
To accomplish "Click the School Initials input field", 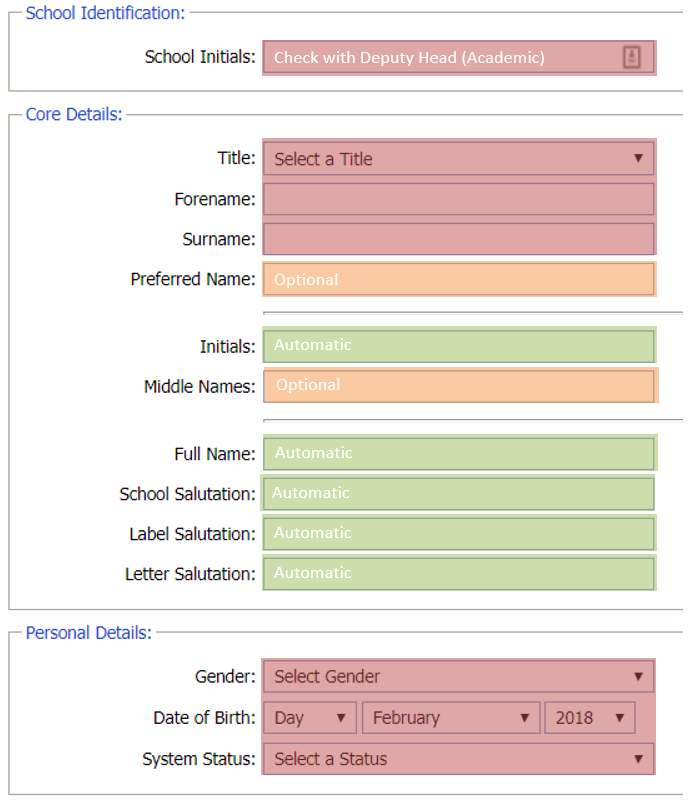I will coord(440,58).
